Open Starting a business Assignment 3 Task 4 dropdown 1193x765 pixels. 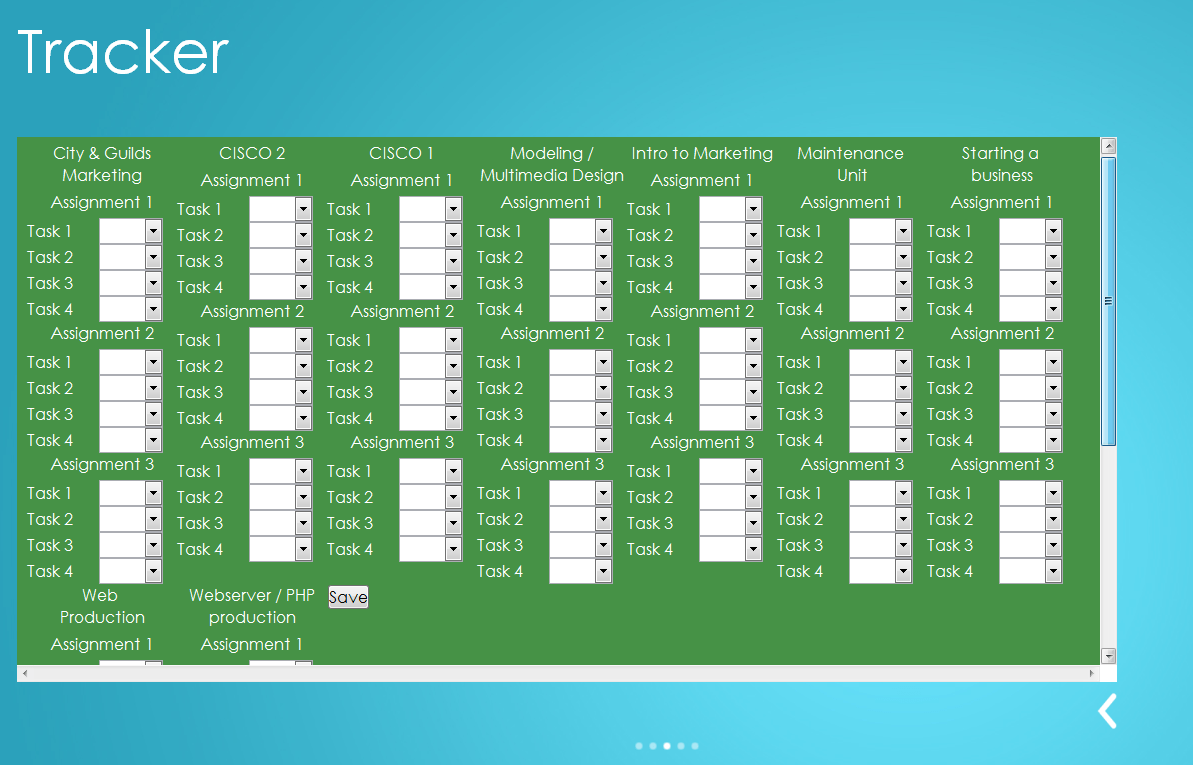pyautogui.click(x=1029, y=572)
